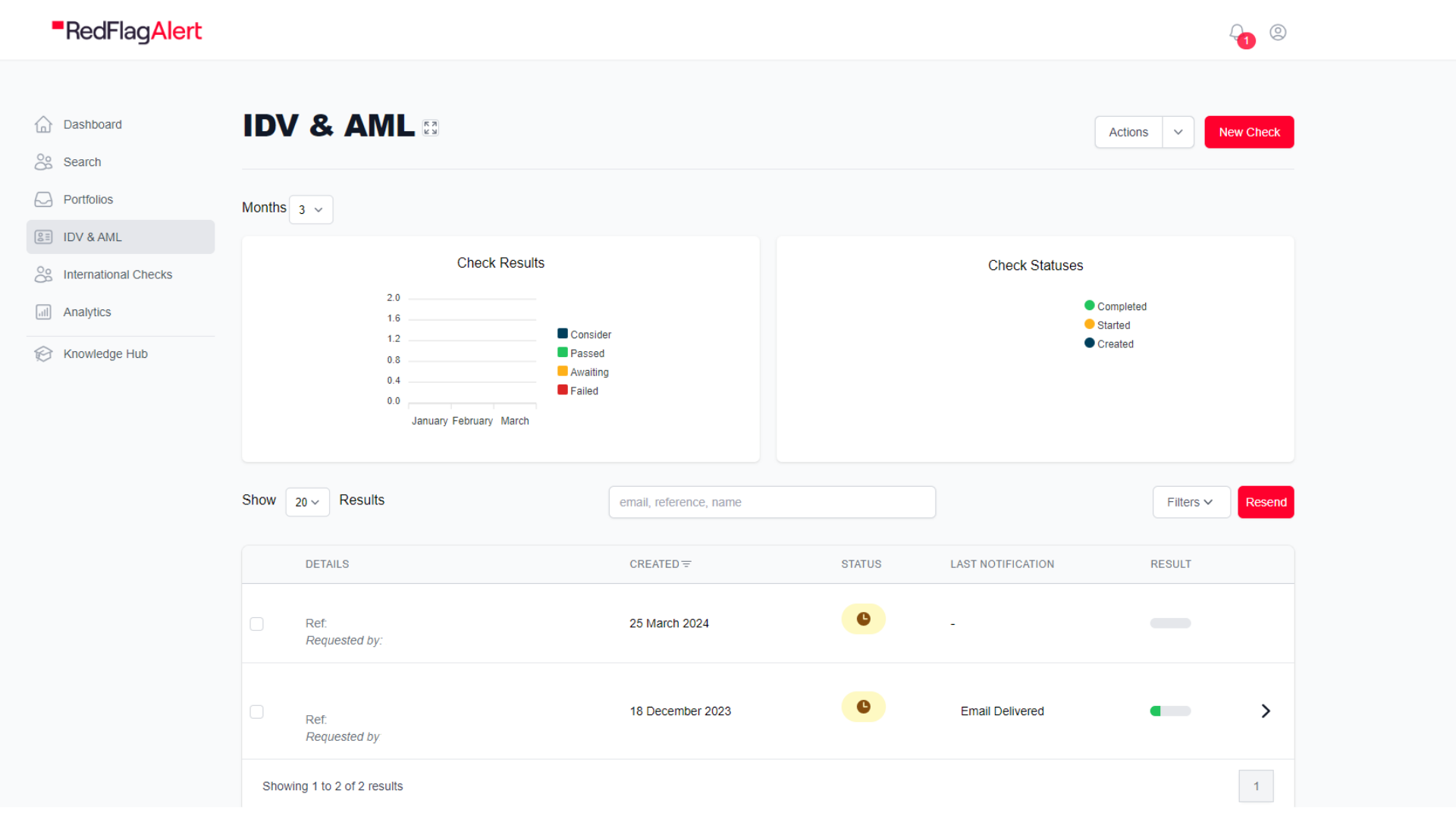Click the RedFlagAlert logo

127,31
